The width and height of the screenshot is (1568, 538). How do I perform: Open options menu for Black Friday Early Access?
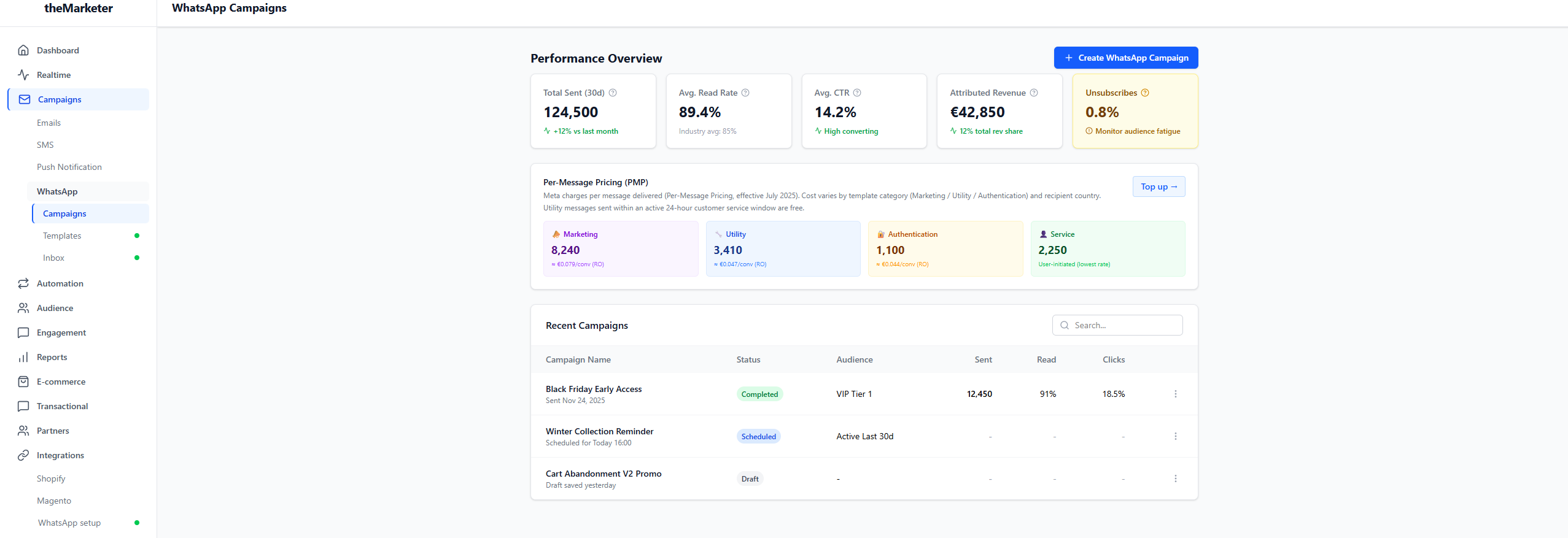[1176, 394]
